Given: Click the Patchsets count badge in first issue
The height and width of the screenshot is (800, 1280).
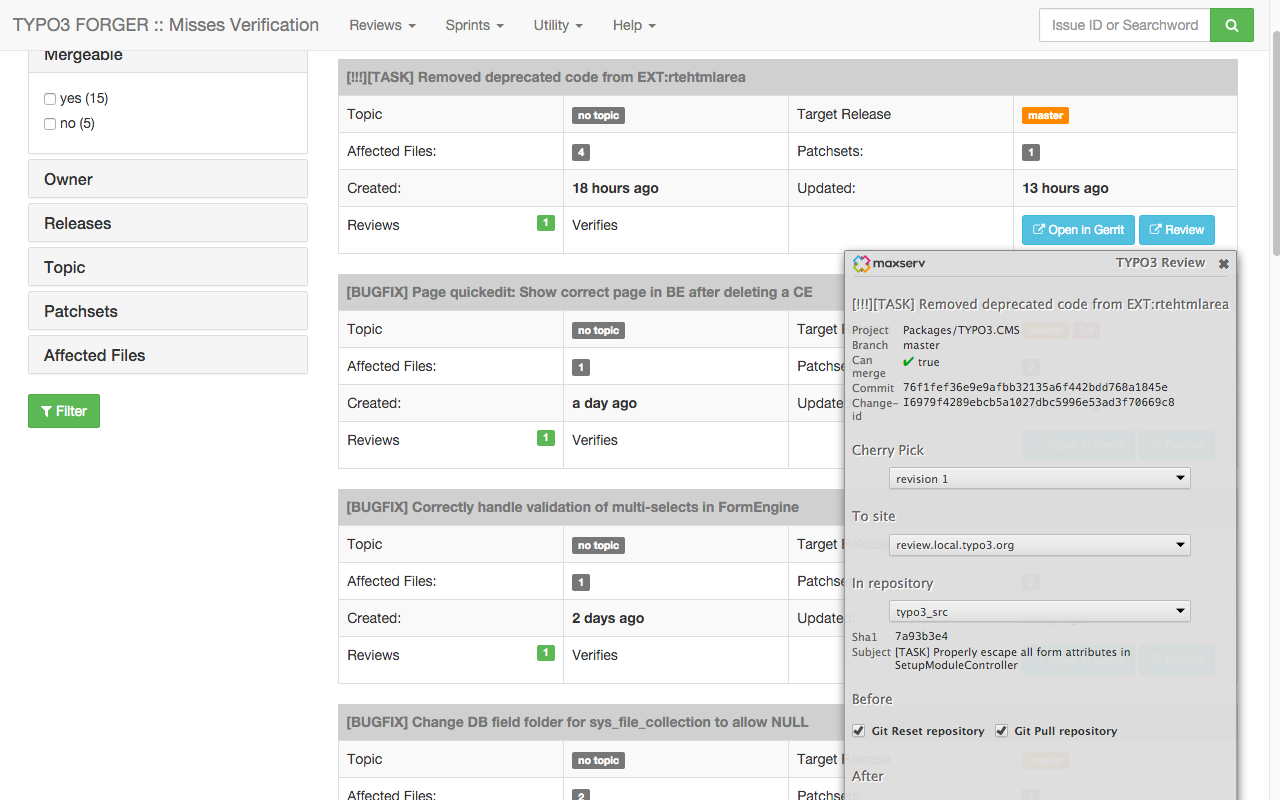Looking at the screenshot, I should (1031, 153).
